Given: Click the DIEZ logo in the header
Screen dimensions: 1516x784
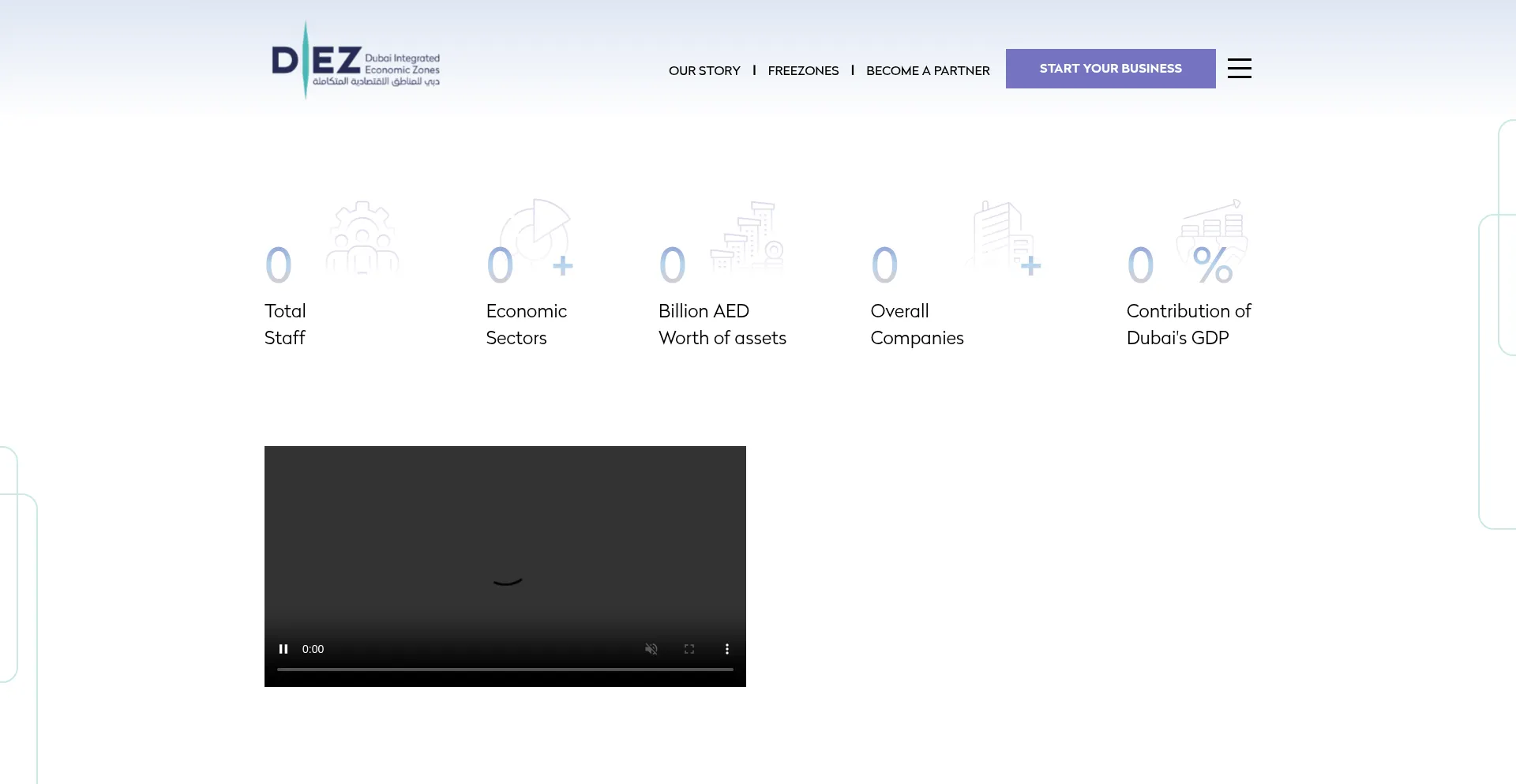Looking at the screenshot, I should (355, 61).
